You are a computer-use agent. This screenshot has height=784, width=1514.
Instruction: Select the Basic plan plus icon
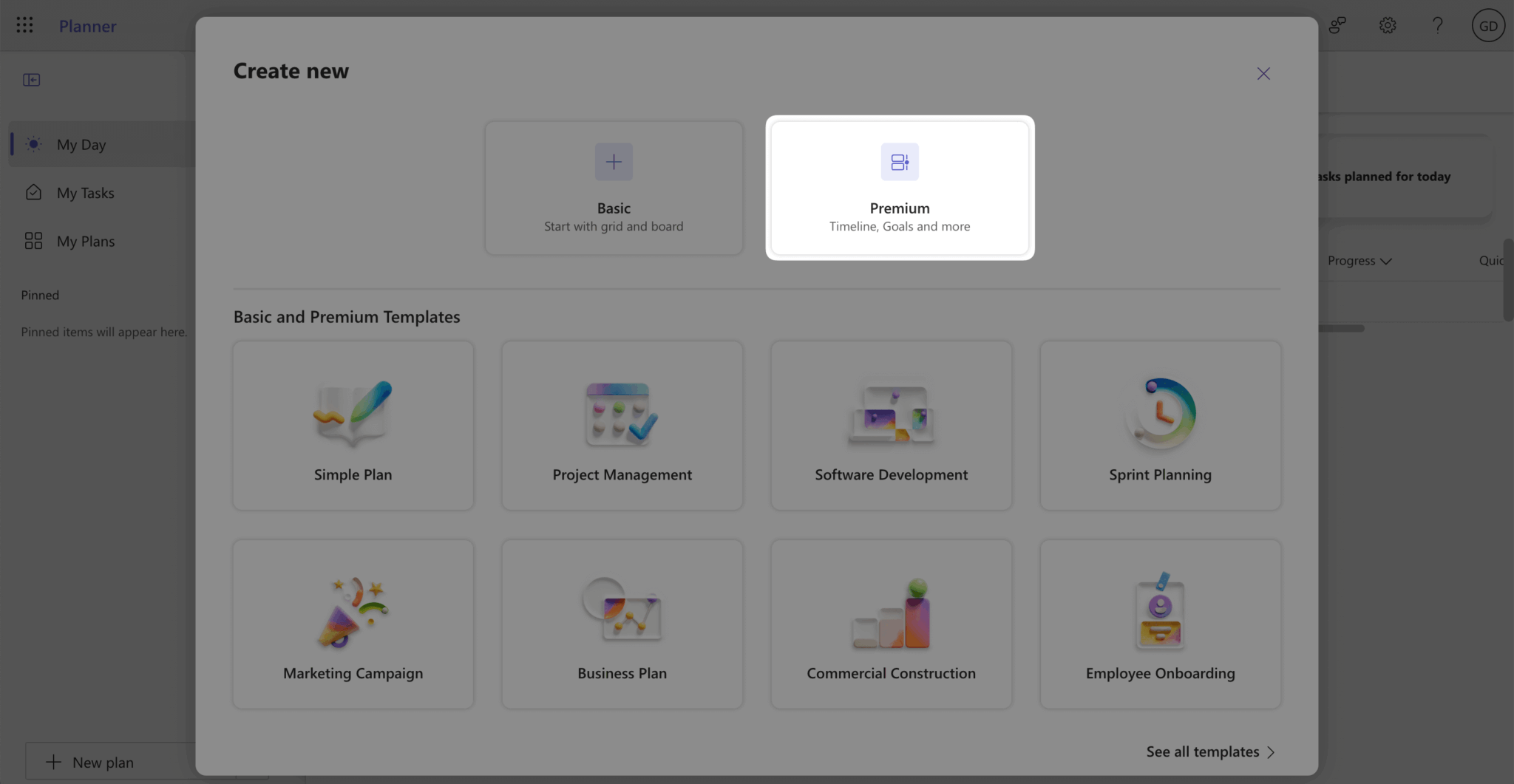(x=614, y=162)
